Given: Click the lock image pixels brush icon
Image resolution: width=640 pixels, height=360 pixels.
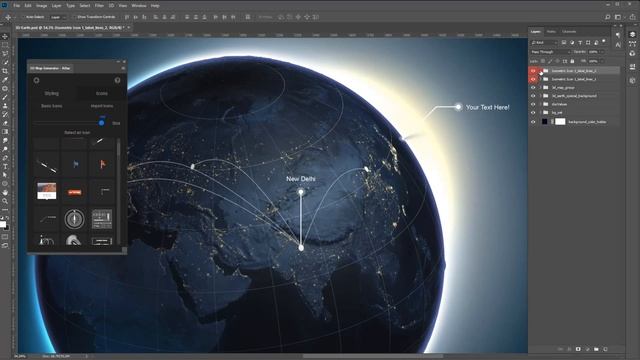Looking at the screenshot, I should point(550,61).
